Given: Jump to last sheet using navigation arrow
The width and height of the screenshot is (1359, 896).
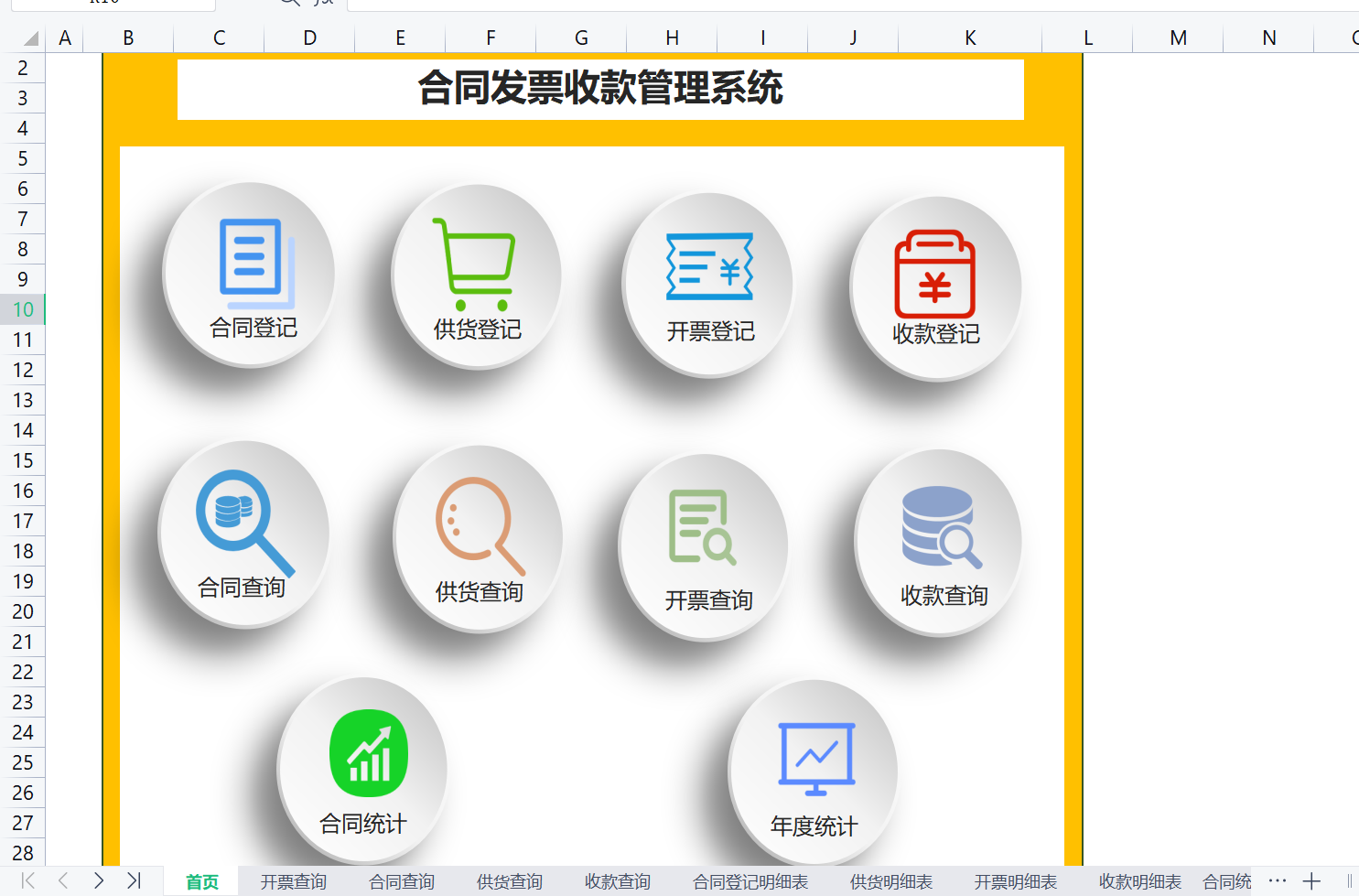Looking at the screenshot, I should click(x=135, y=881).
